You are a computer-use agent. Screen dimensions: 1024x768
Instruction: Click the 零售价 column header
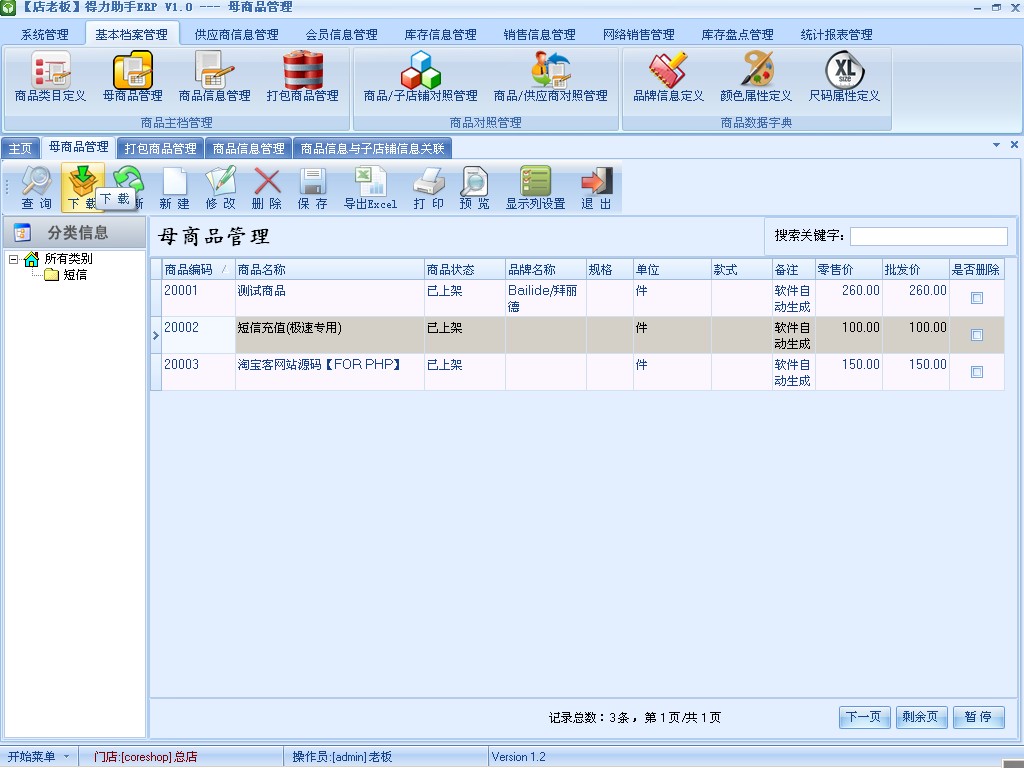point(848,270)
